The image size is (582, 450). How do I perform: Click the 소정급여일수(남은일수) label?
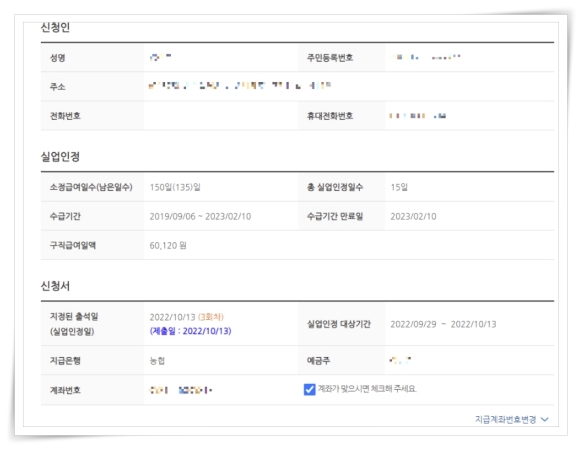tap(91, 187)
